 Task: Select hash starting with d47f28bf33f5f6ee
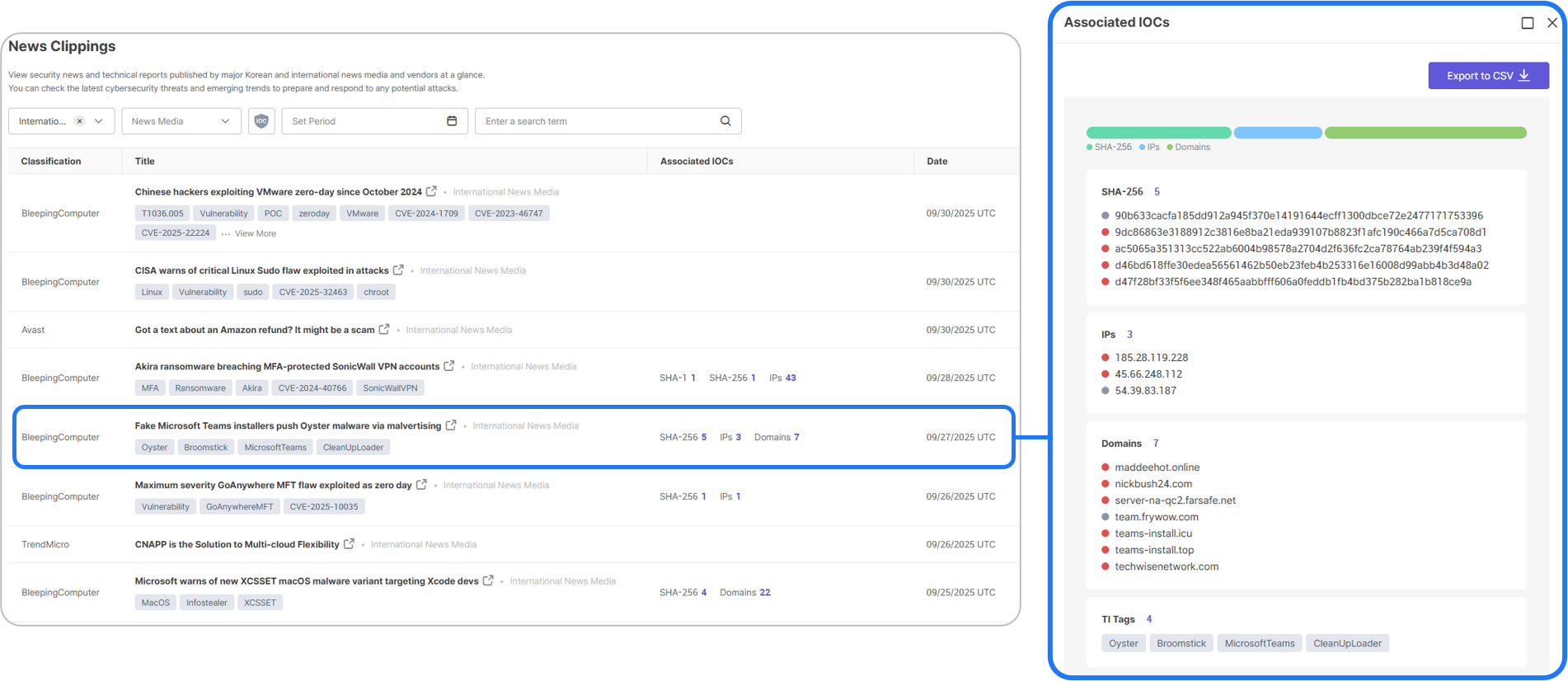pos(1293,282)
